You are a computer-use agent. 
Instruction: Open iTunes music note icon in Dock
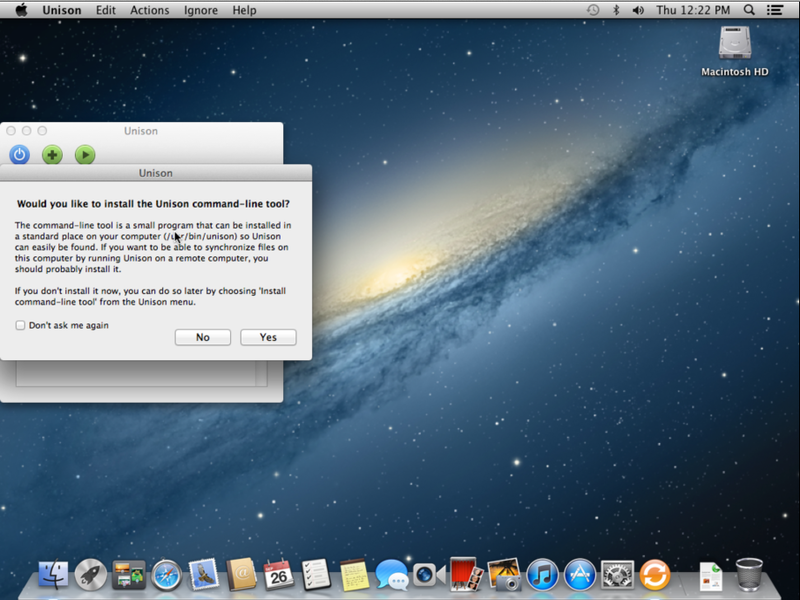tap(542, 574)
